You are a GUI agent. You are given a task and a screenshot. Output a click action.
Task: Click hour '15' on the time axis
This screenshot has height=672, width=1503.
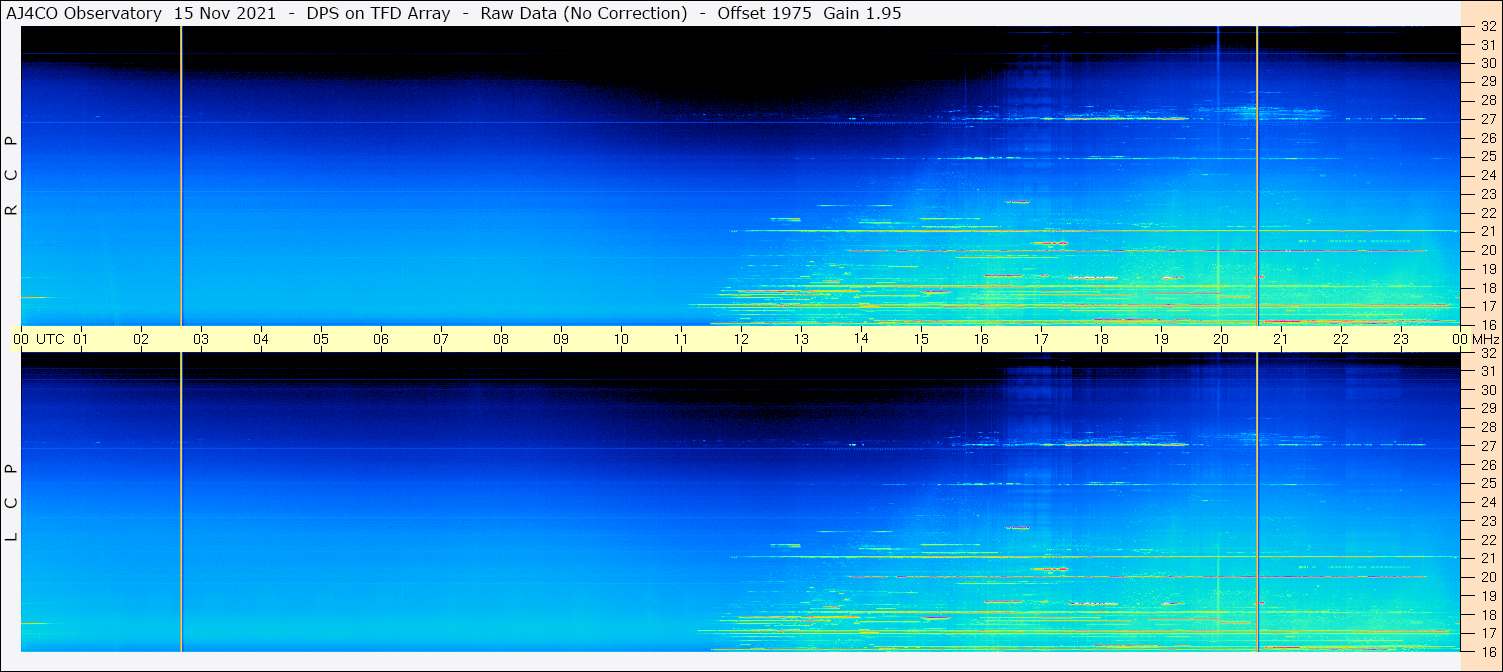click(x=921, y=339)
